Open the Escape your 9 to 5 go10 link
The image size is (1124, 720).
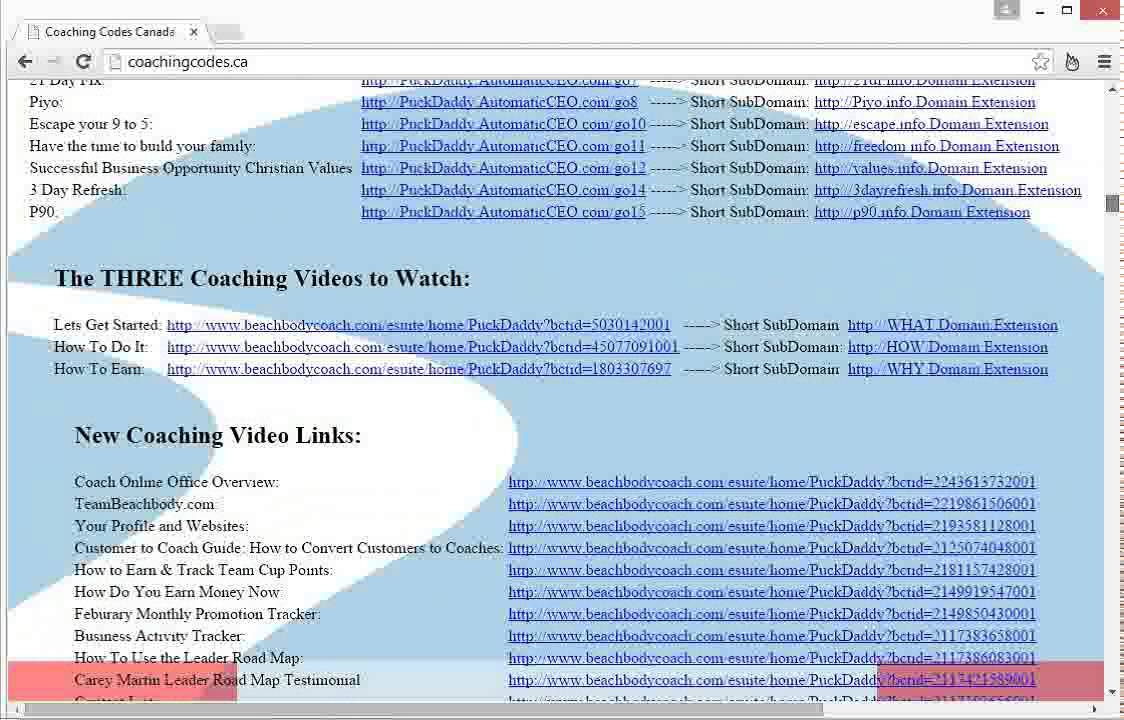503,124
